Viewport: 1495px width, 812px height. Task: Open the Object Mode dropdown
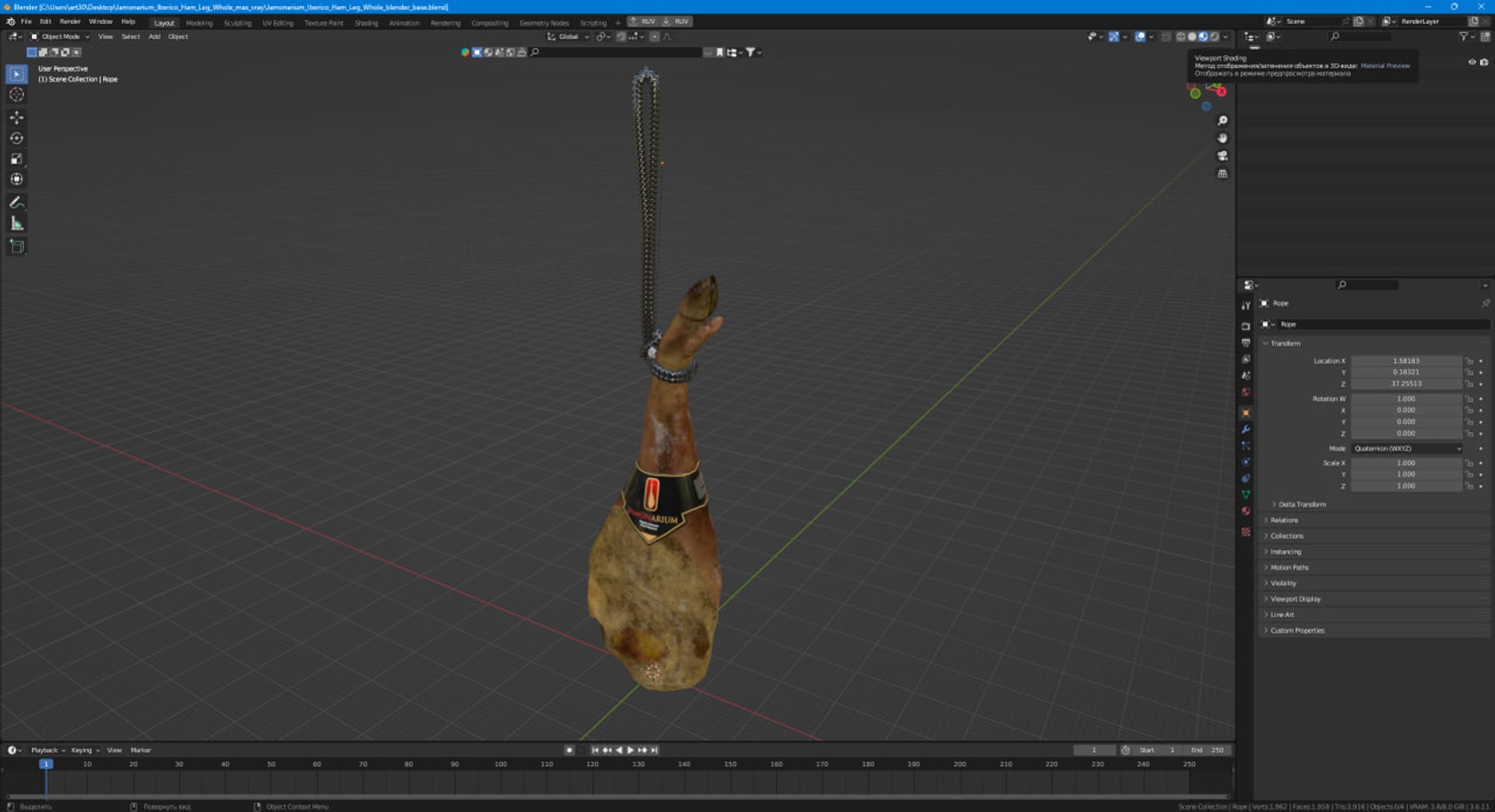[60, 37]
